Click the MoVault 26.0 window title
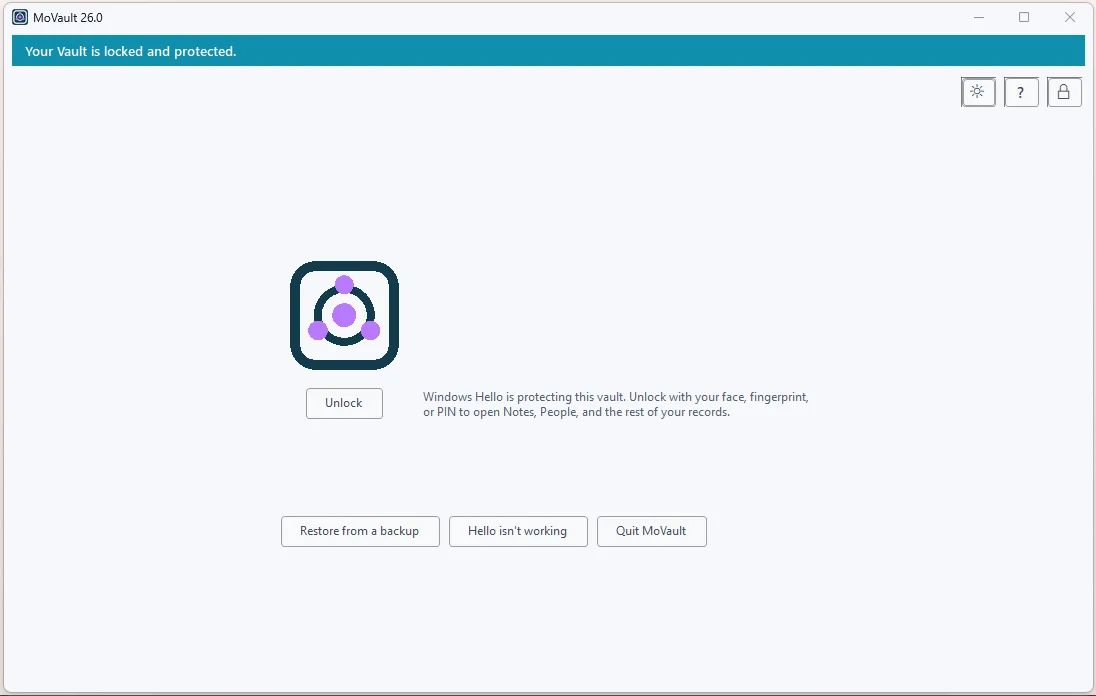The image size is (1096, 696). pyautogui.click(x=68, y=17)
